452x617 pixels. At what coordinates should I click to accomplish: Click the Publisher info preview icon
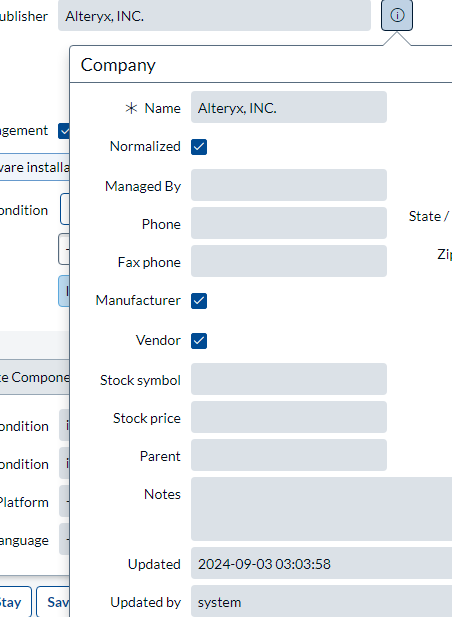tap(397, 15)
